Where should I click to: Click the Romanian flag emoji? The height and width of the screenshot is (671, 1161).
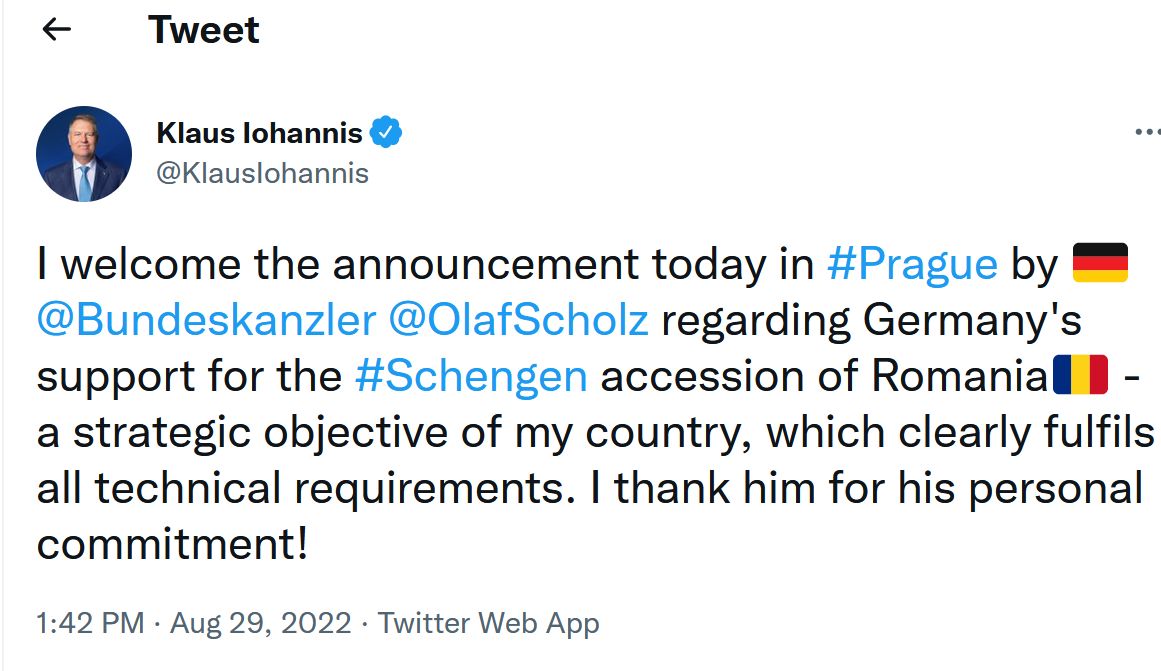[1080, 376]
